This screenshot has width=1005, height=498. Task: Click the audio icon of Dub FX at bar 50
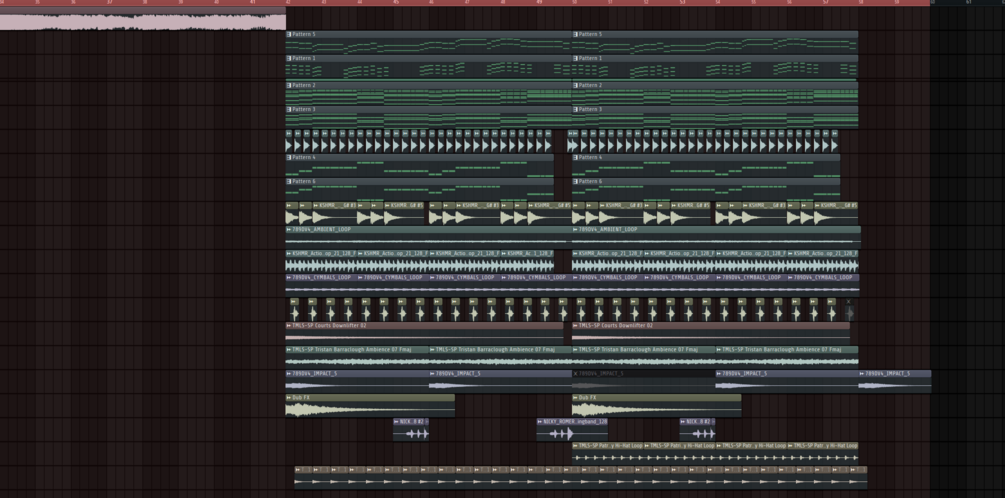[x=576, y=398]
